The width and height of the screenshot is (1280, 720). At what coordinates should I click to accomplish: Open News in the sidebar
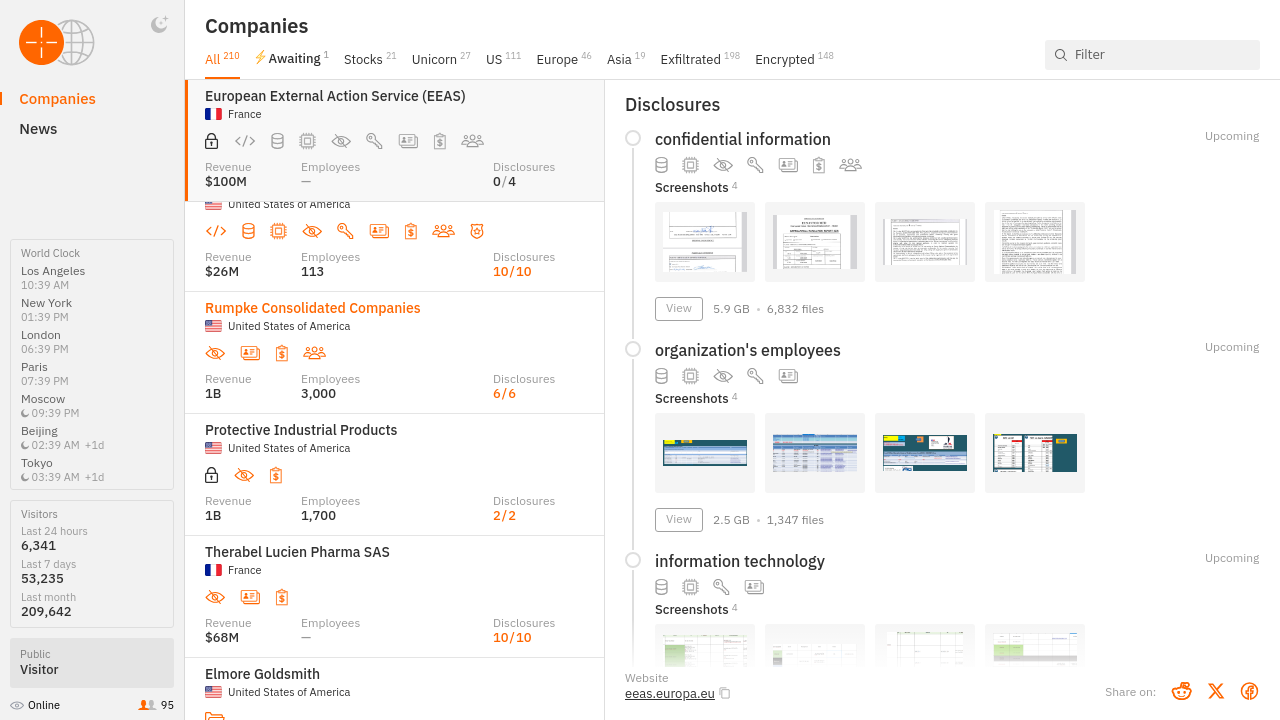(x=38, y=129)
